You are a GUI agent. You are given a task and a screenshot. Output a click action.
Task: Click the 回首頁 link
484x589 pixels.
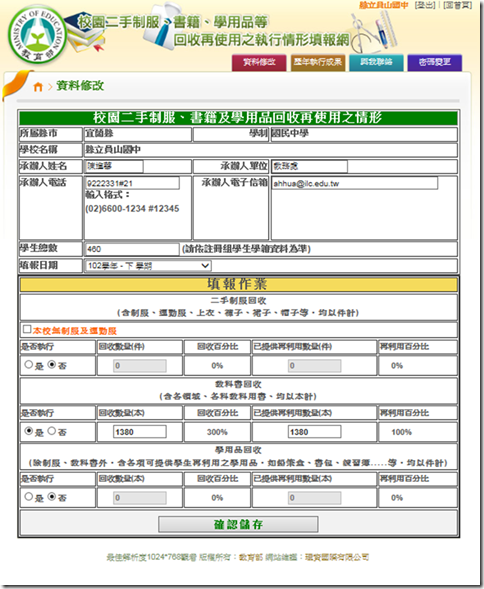coord(457,5)
